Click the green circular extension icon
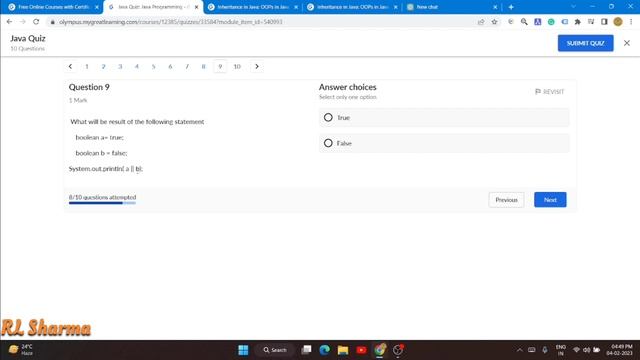 (551, 22)
